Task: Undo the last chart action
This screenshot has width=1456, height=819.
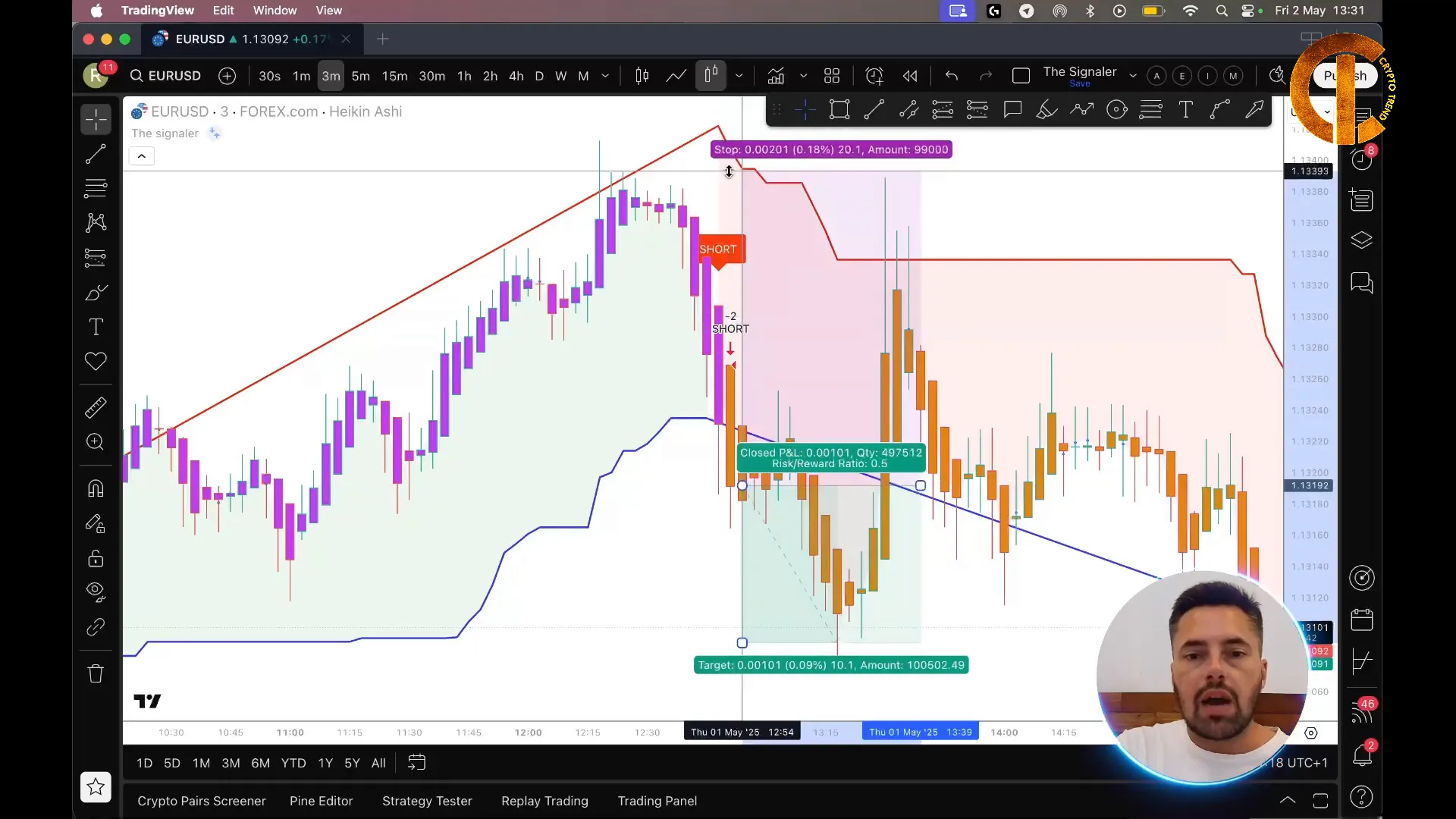Action: 952,76
